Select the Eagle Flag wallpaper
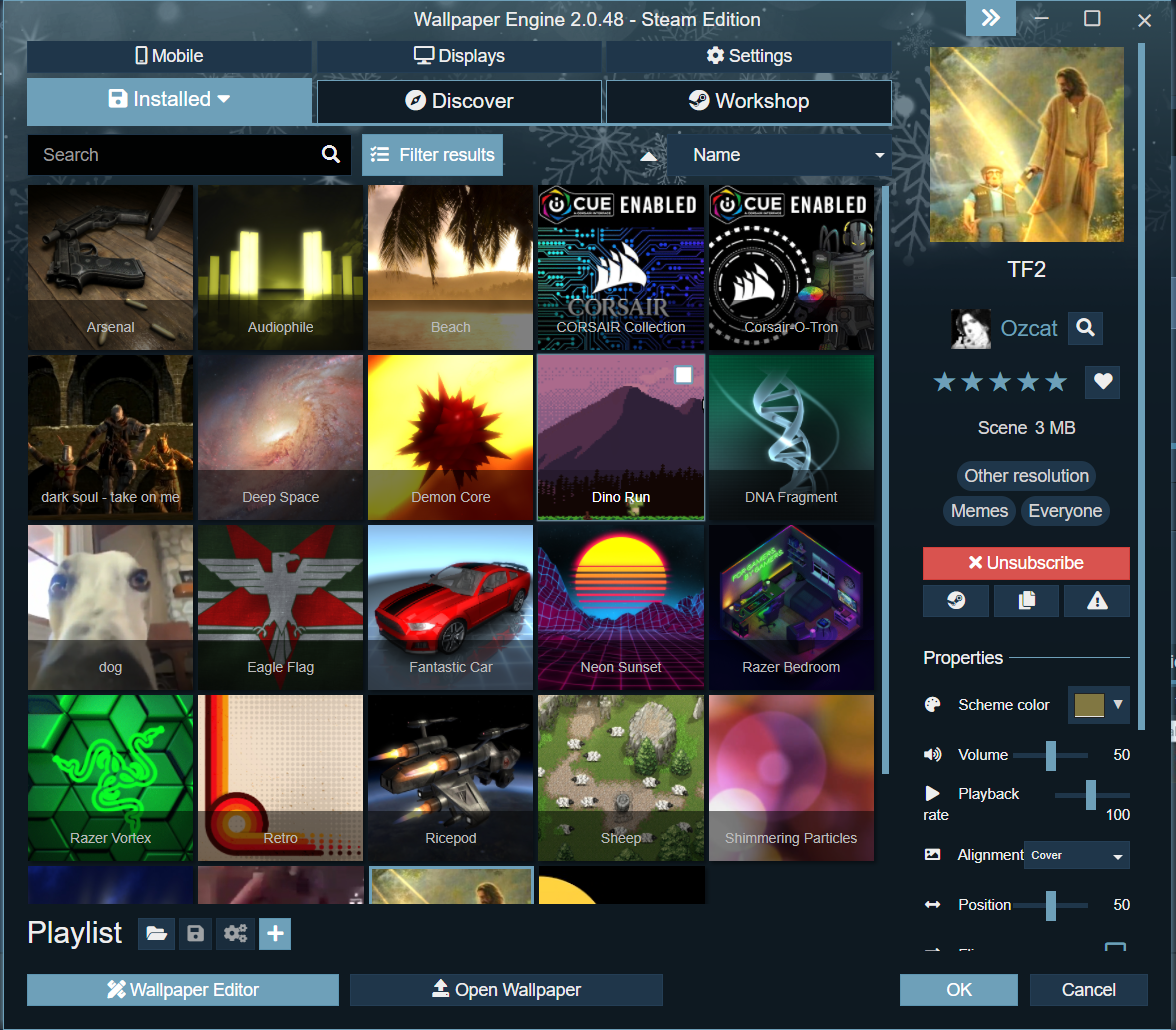The width and height of the screenshot is (1176, 1030). [x=280, y=608]
